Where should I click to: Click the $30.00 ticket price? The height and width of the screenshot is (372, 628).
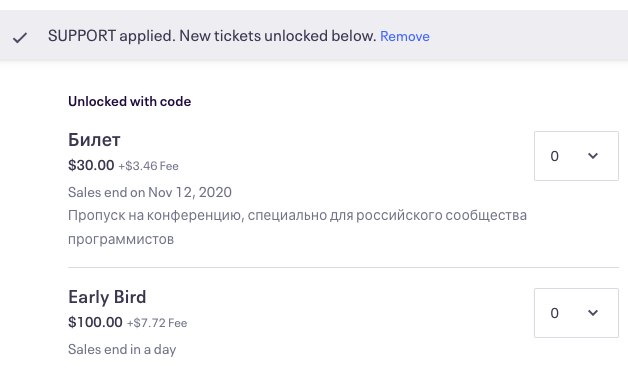91,165
